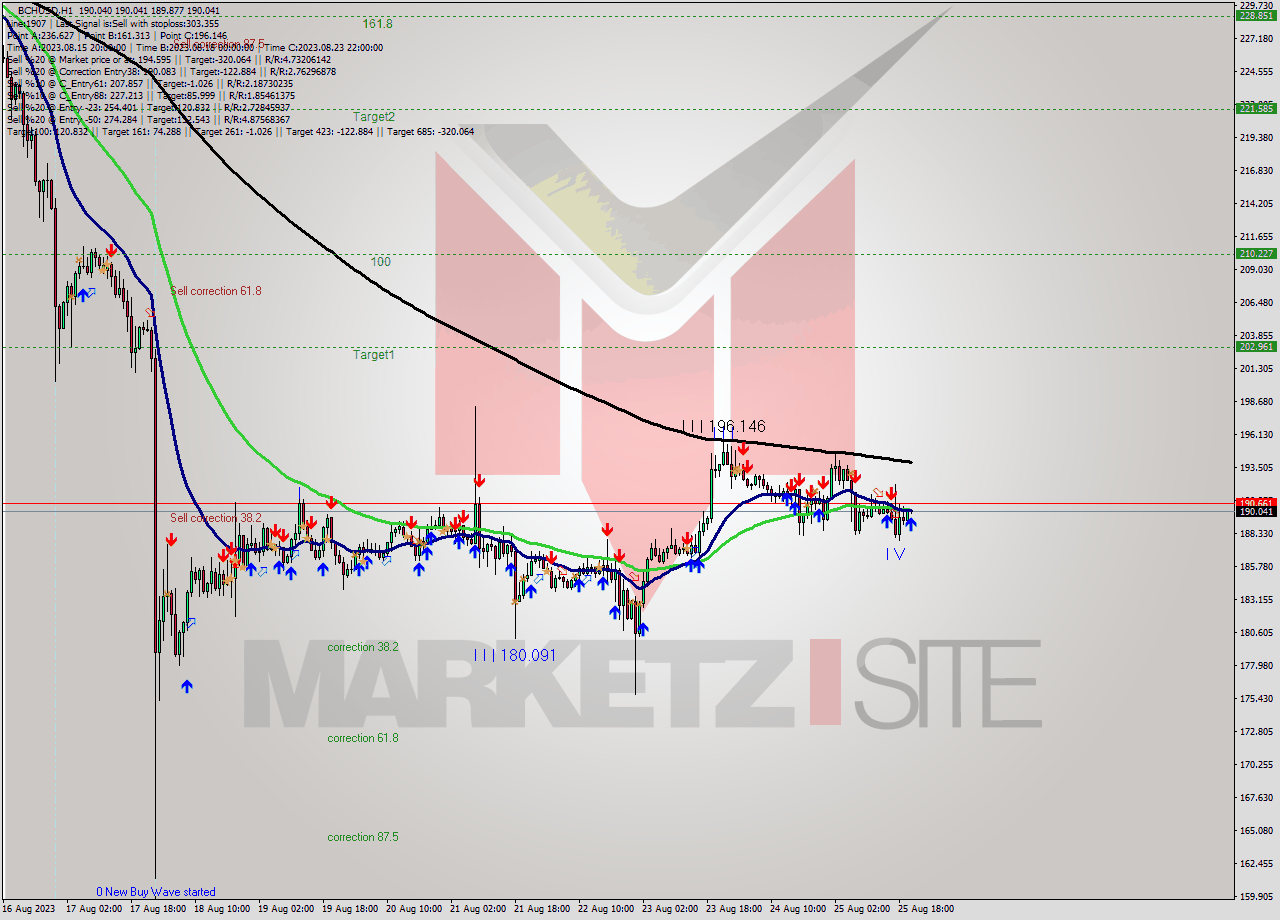The image size is (1280, 920).
Task: Select the 'Target1' level label
Action: pyautogui.click(x=373, y=354)
